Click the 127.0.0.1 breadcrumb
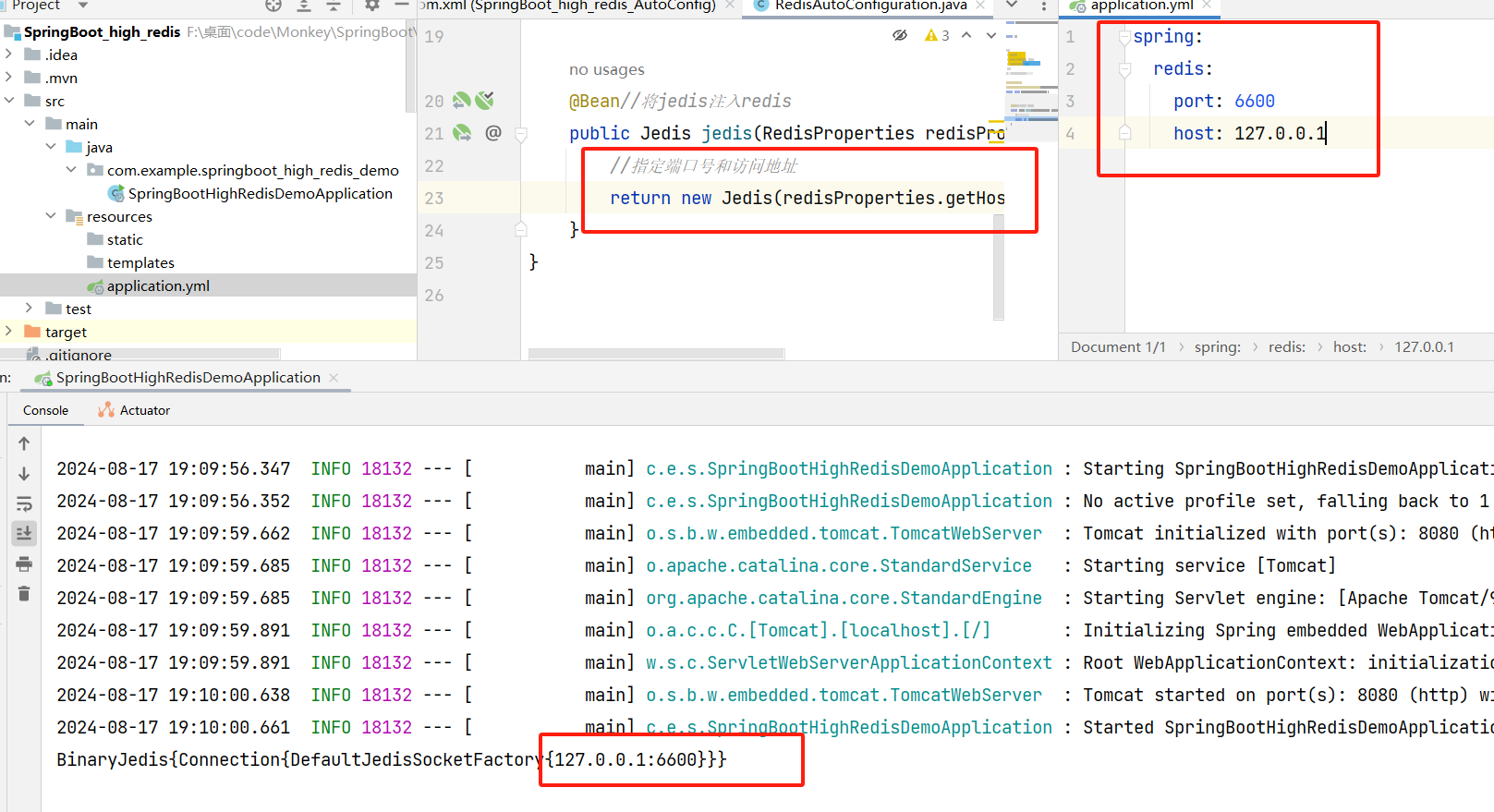Image resolution: width=1494 pixels, height=812 pixels. (1424, 347)
